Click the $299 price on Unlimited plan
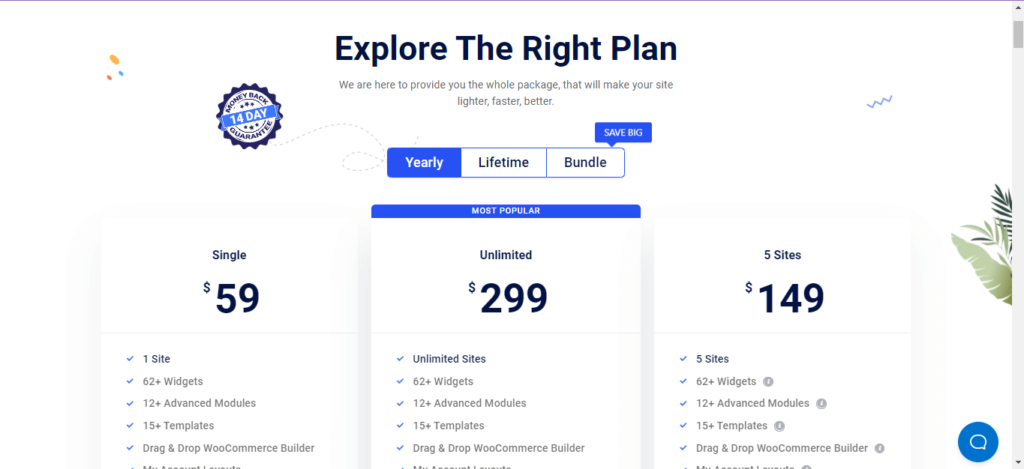The width and height of the screenshot is (1024, 469). coord(508,297)
